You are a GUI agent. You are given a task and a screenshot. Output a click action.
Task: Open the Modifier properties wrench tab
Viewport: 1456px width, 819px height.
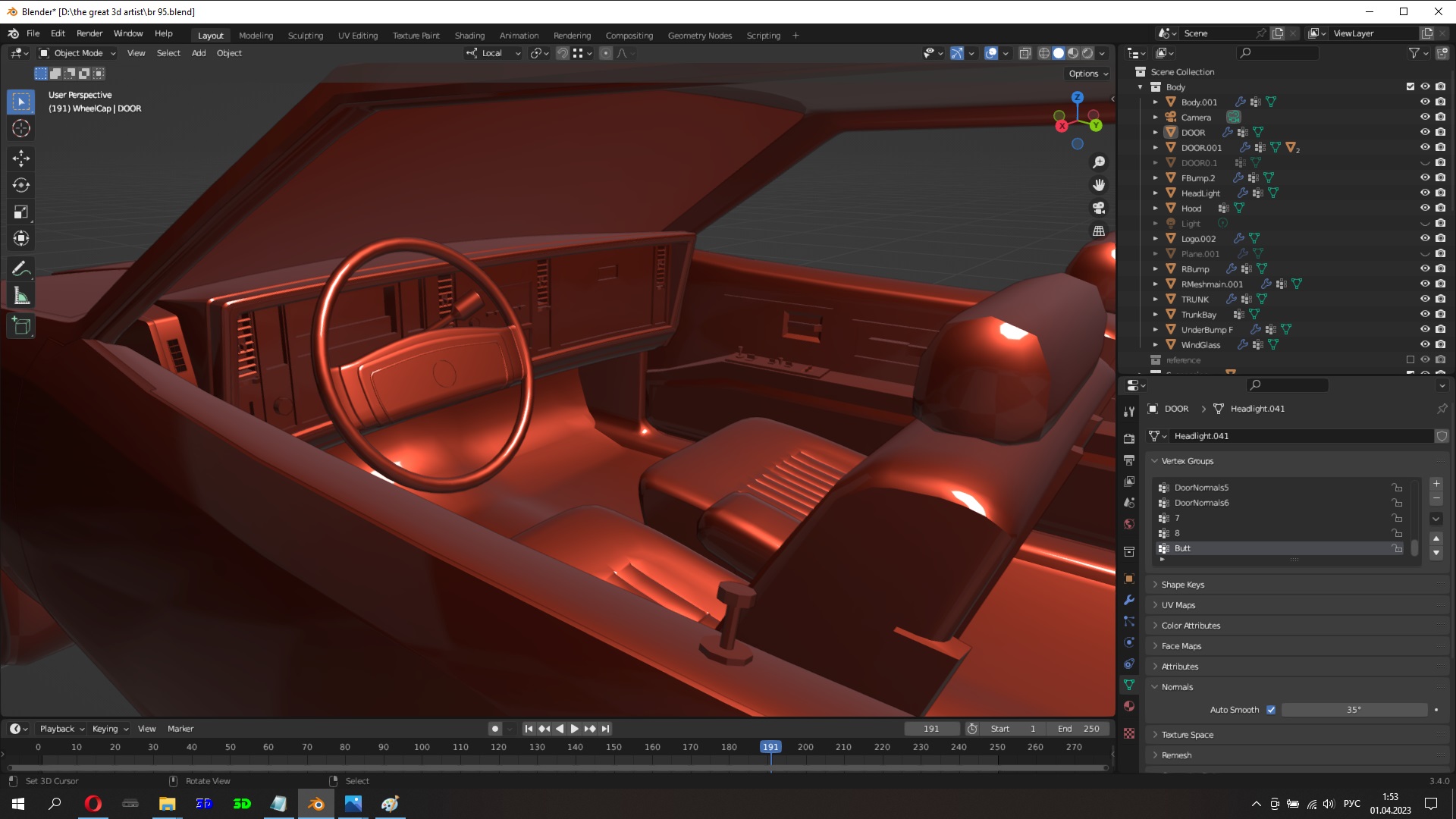(x=1129, y=600)
